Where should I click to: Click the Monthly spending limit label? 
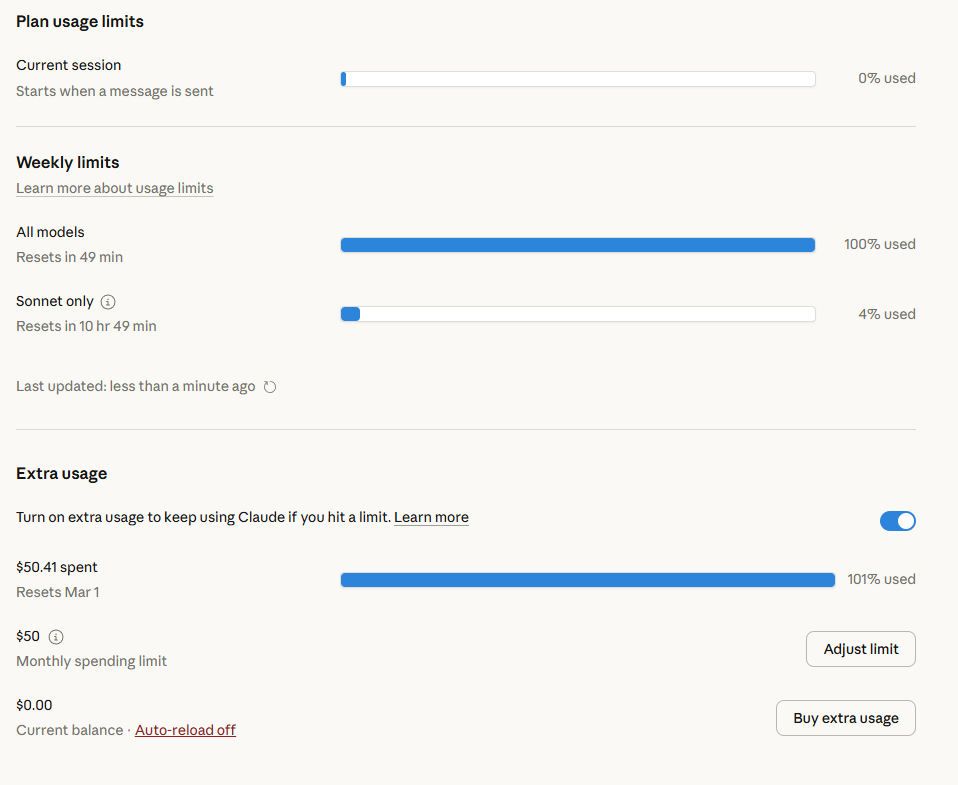(92, 661)
